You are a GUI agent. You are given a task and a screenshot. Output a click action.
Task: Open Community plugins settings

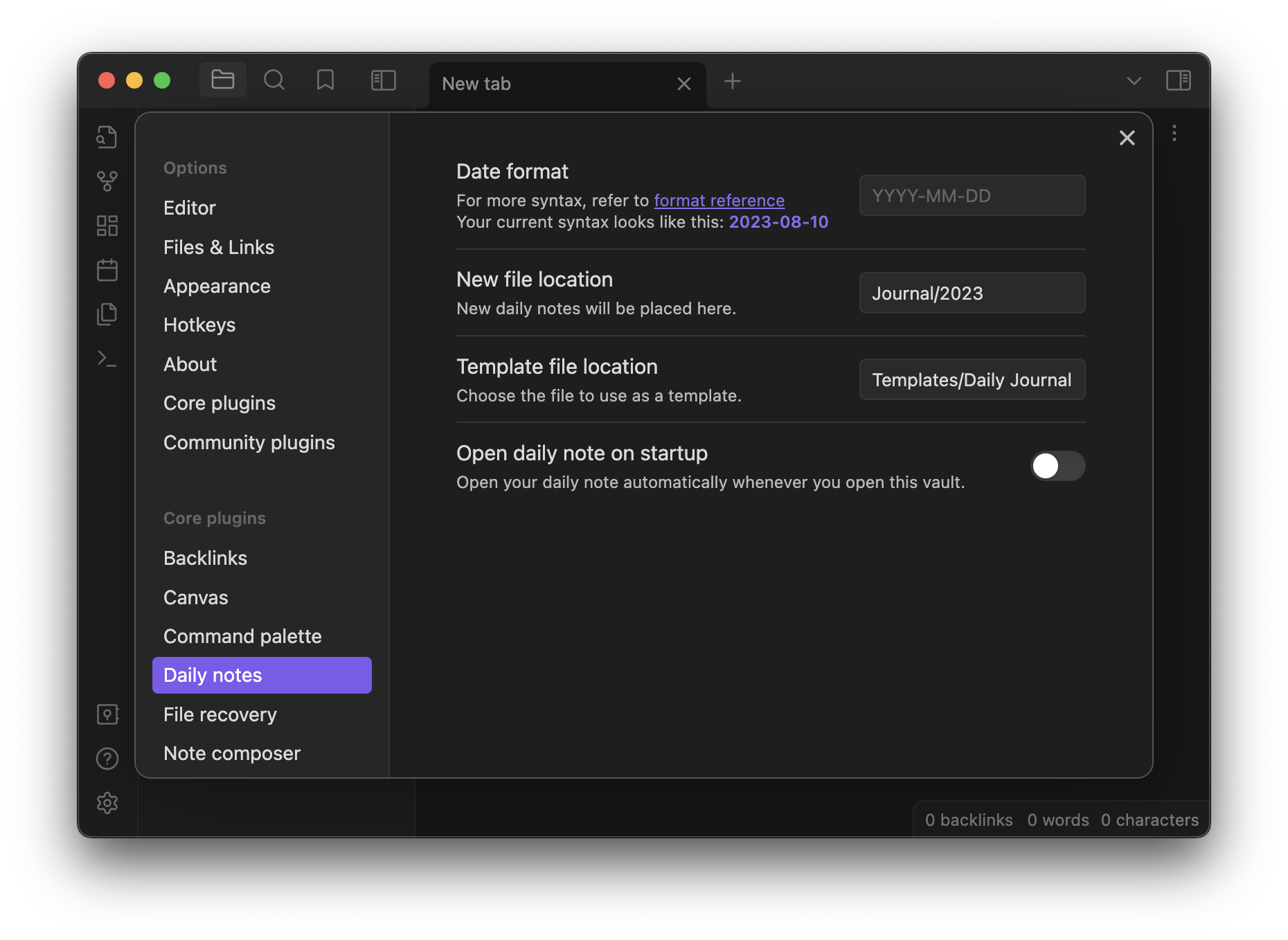pos(249,442)
